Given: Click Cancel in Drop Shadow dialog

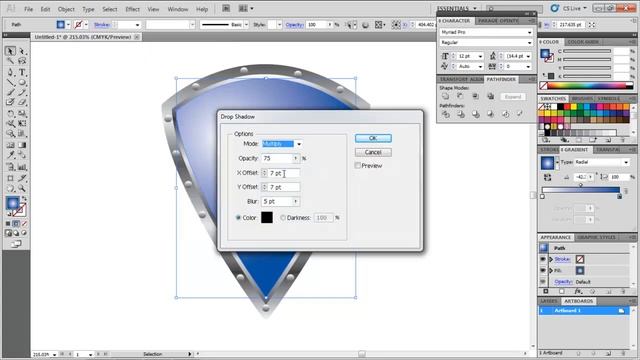Looking at the screenshot, I should tap(373, 152).
